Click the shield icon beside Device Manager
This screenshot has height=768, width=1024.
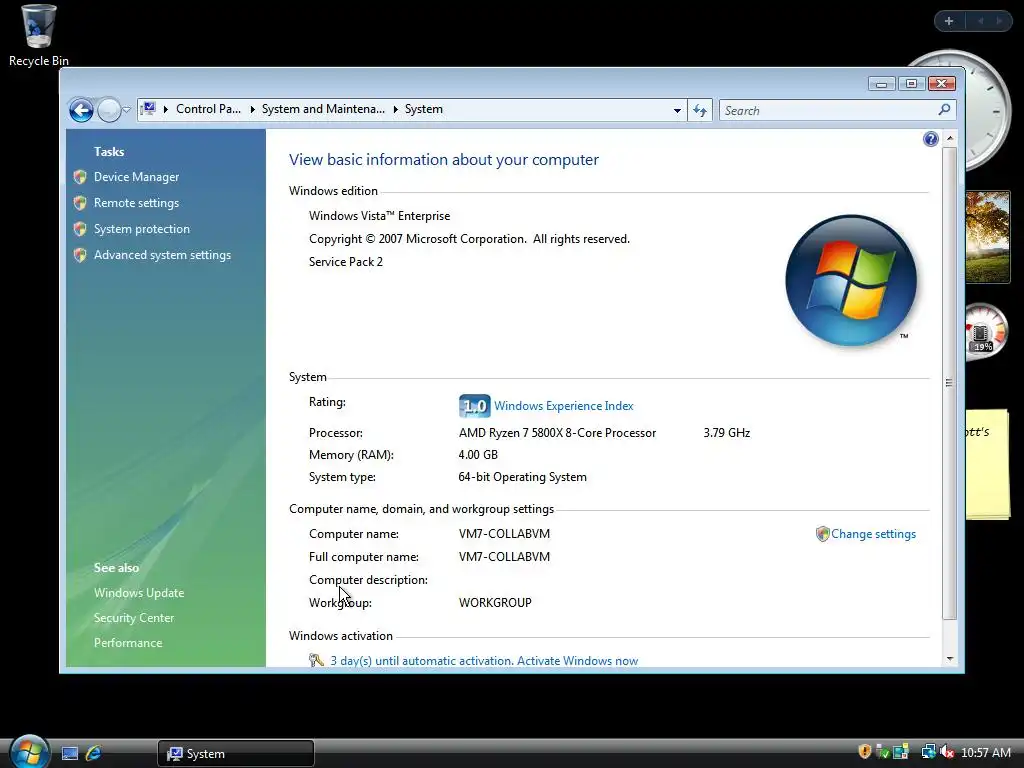click(80, 177)
